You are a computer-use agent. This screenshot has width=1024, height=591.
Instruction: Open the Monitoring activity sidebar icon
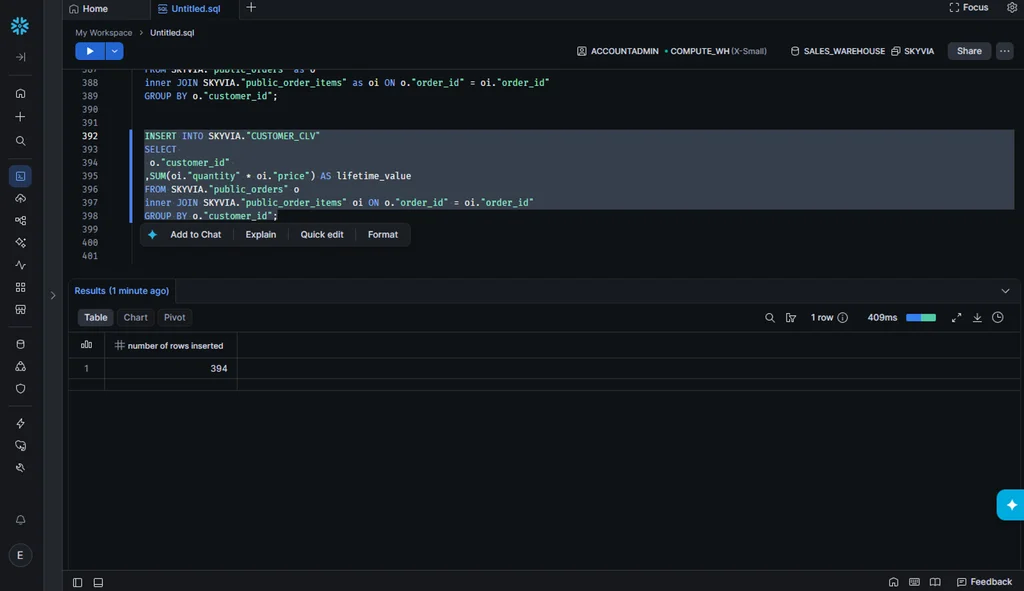coord(20,265)
